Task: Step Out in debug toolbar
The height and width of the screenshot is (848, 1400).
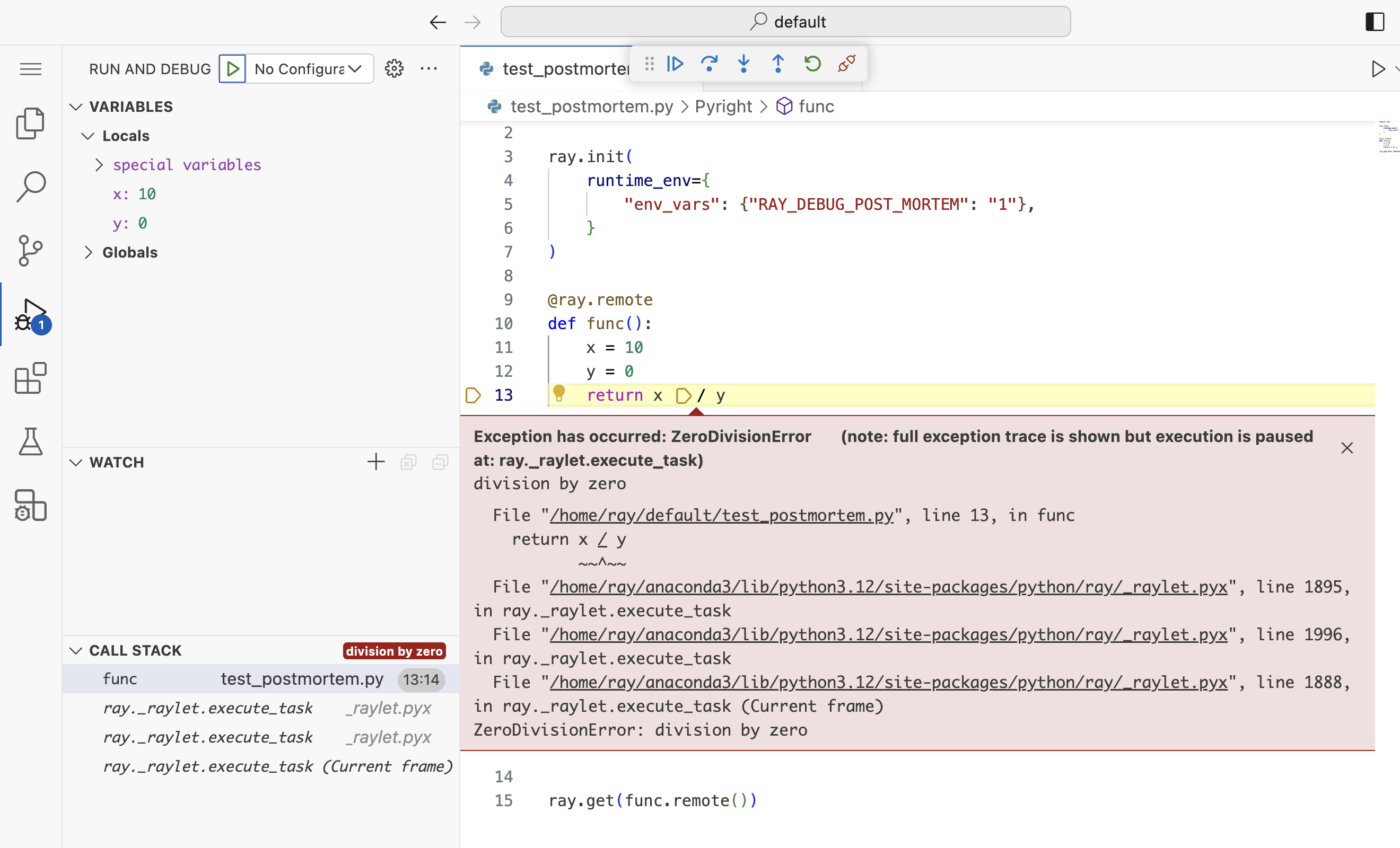Action: 778,64
